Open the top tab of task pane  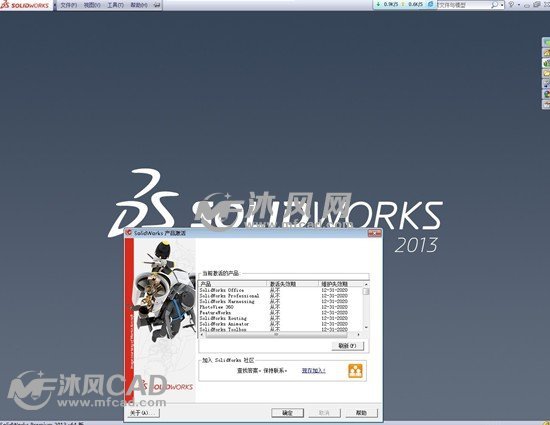coord(546,42)
